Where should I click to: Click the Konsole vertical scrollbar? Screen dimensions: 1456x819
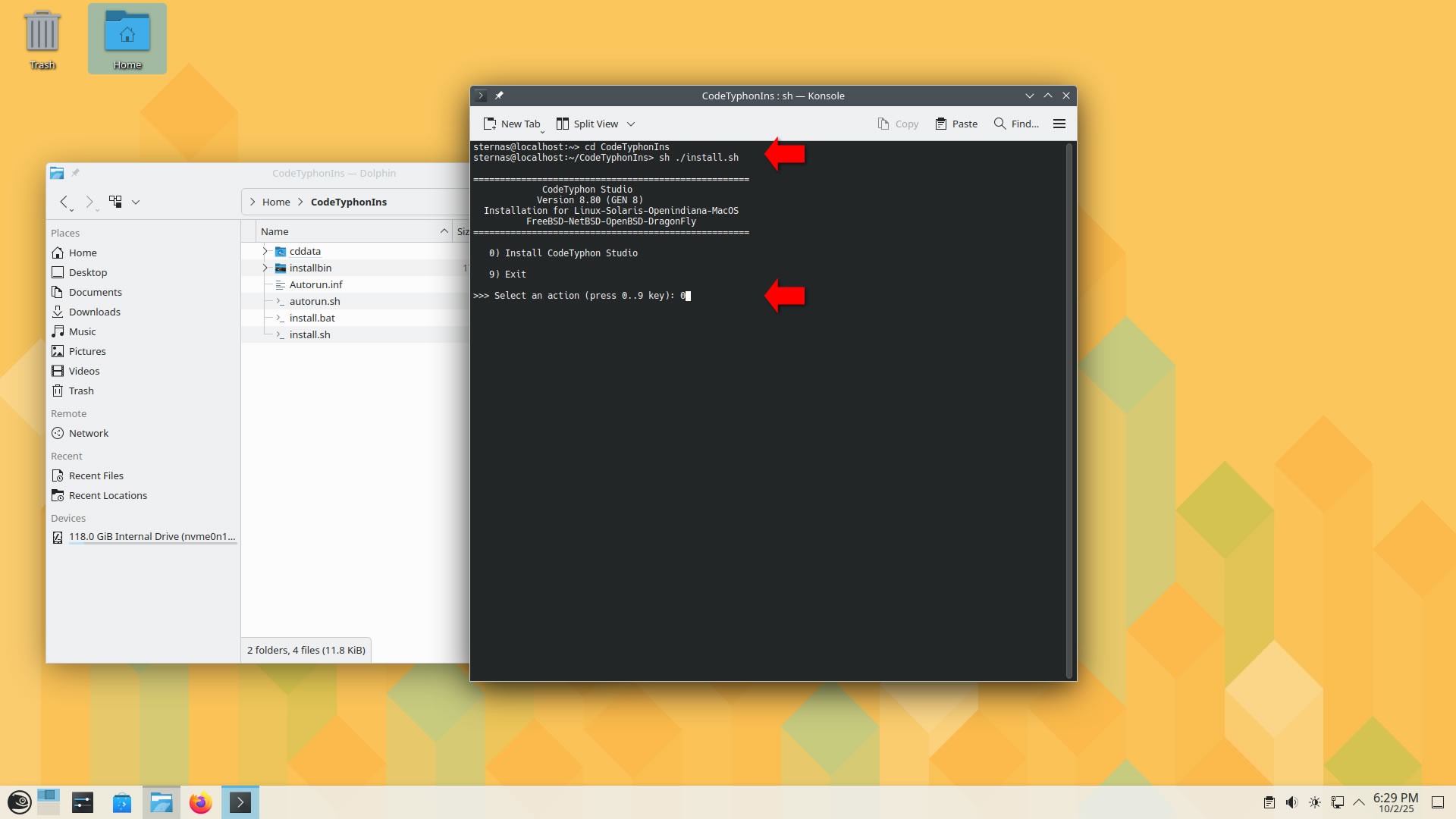point(1069,409)
